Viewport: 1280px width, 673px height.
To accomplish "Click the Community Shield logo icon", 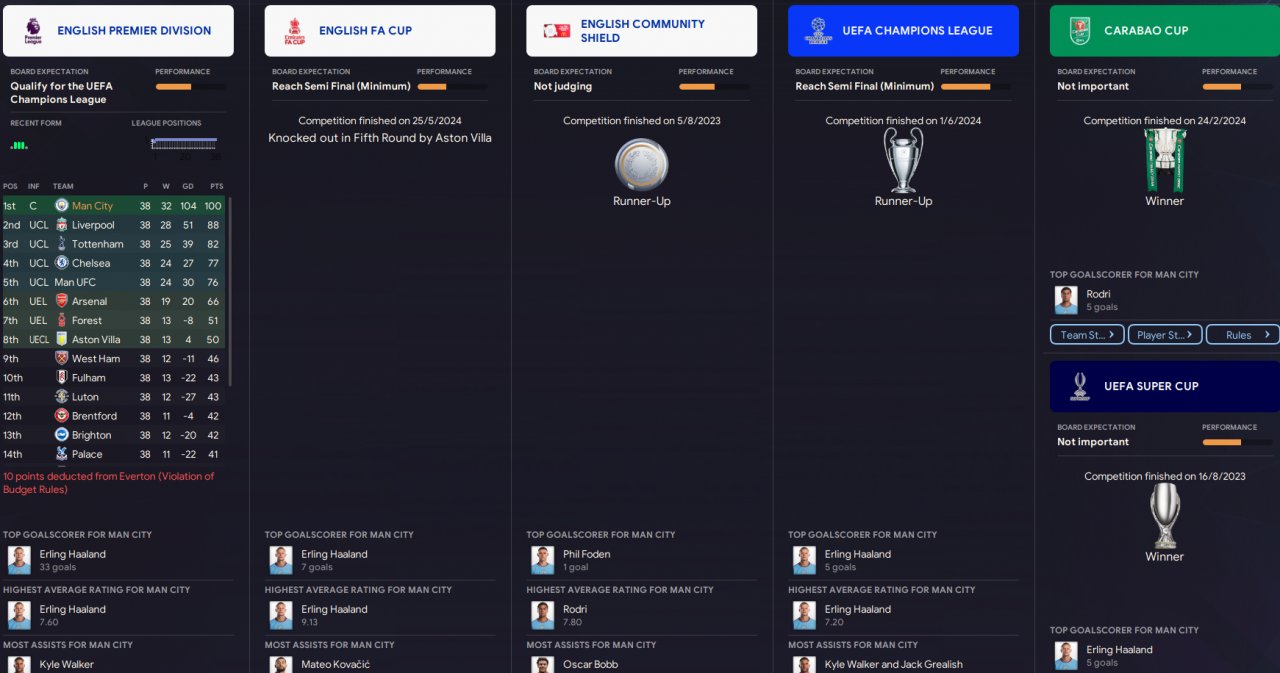I will (556, 31).
